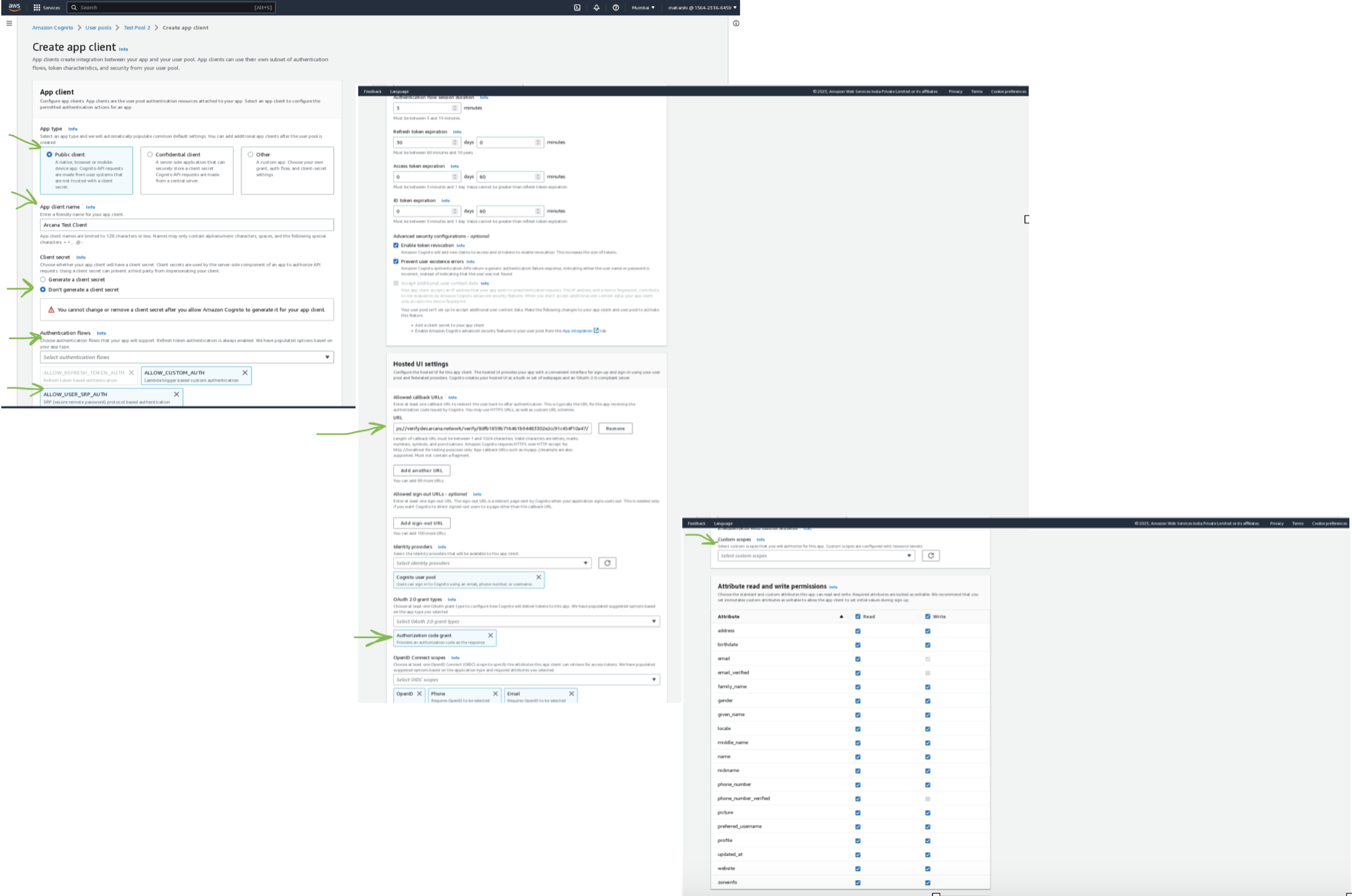Click the ID token expiration minutes field
Screen dimensions: 1352x896
tap(510, 211)
